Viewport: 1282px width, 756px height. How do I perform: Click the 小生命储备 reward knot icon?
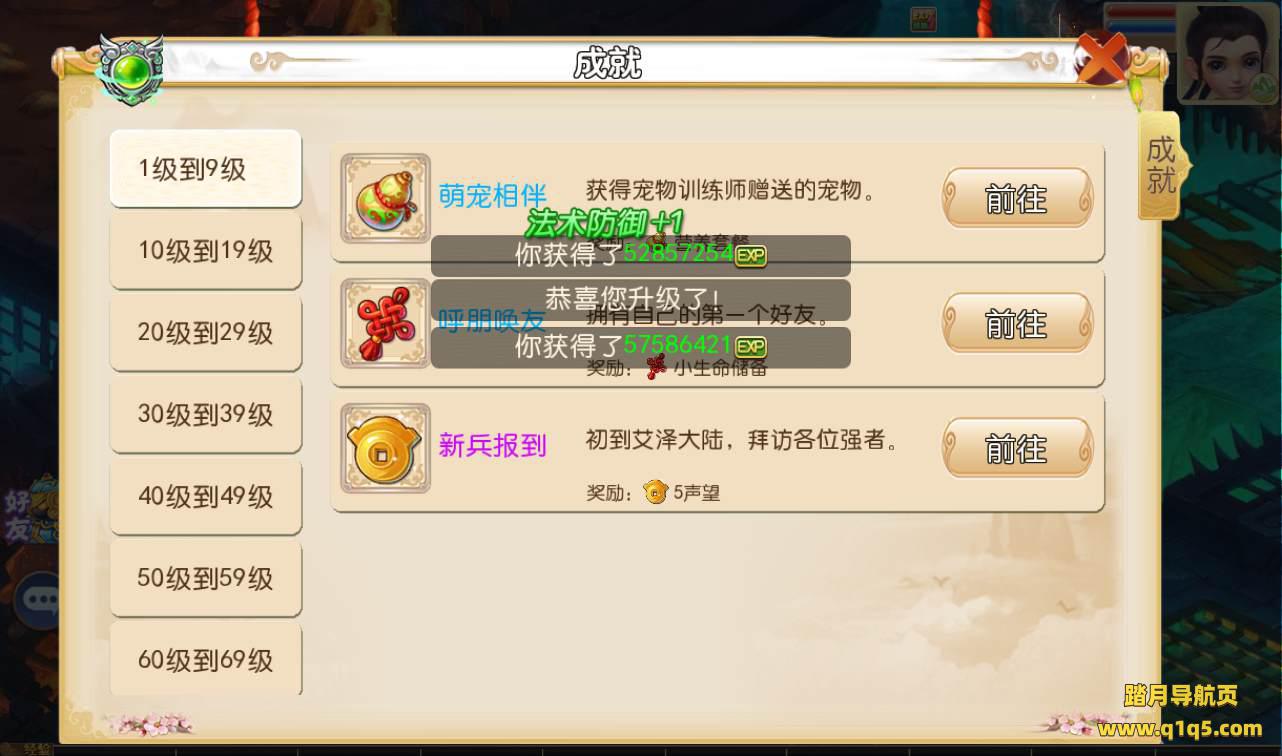[x=656, y=368]
